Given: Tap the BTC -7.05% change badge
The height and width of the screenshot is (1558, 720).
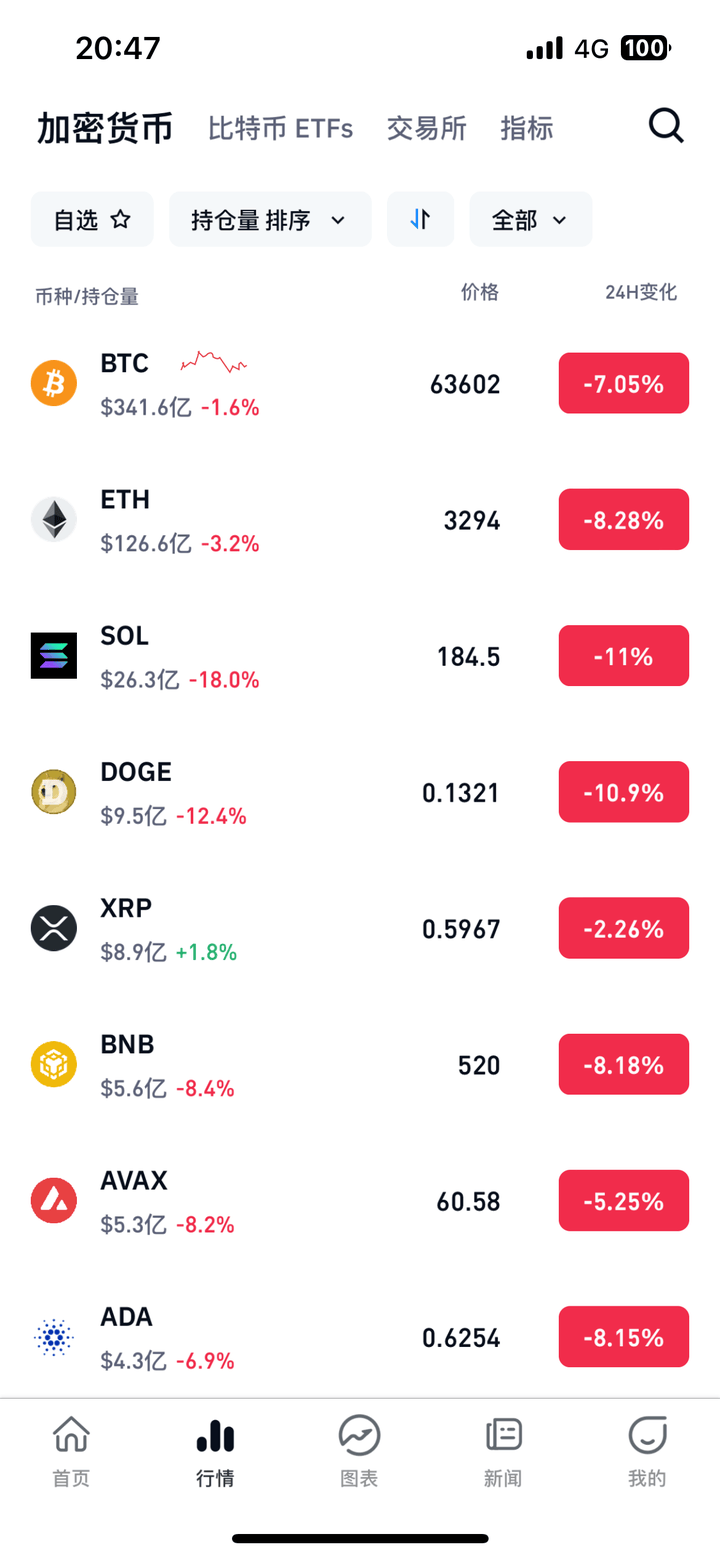Looking at the screenshot, I should click(623, 383).
